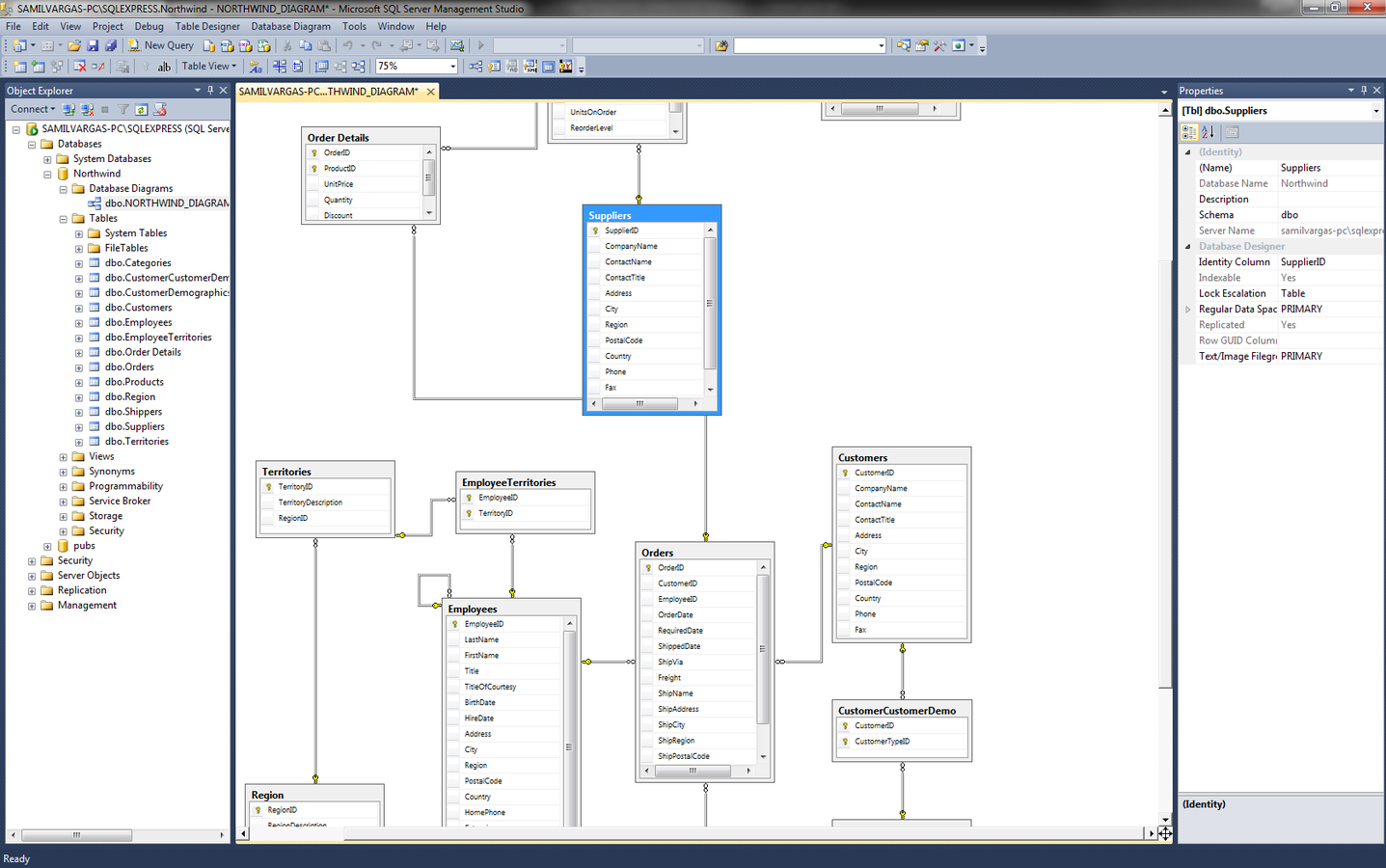Refresh the Object Explorer tree
The height and width of the screenshot is (868, 1386).
(141, 109)
